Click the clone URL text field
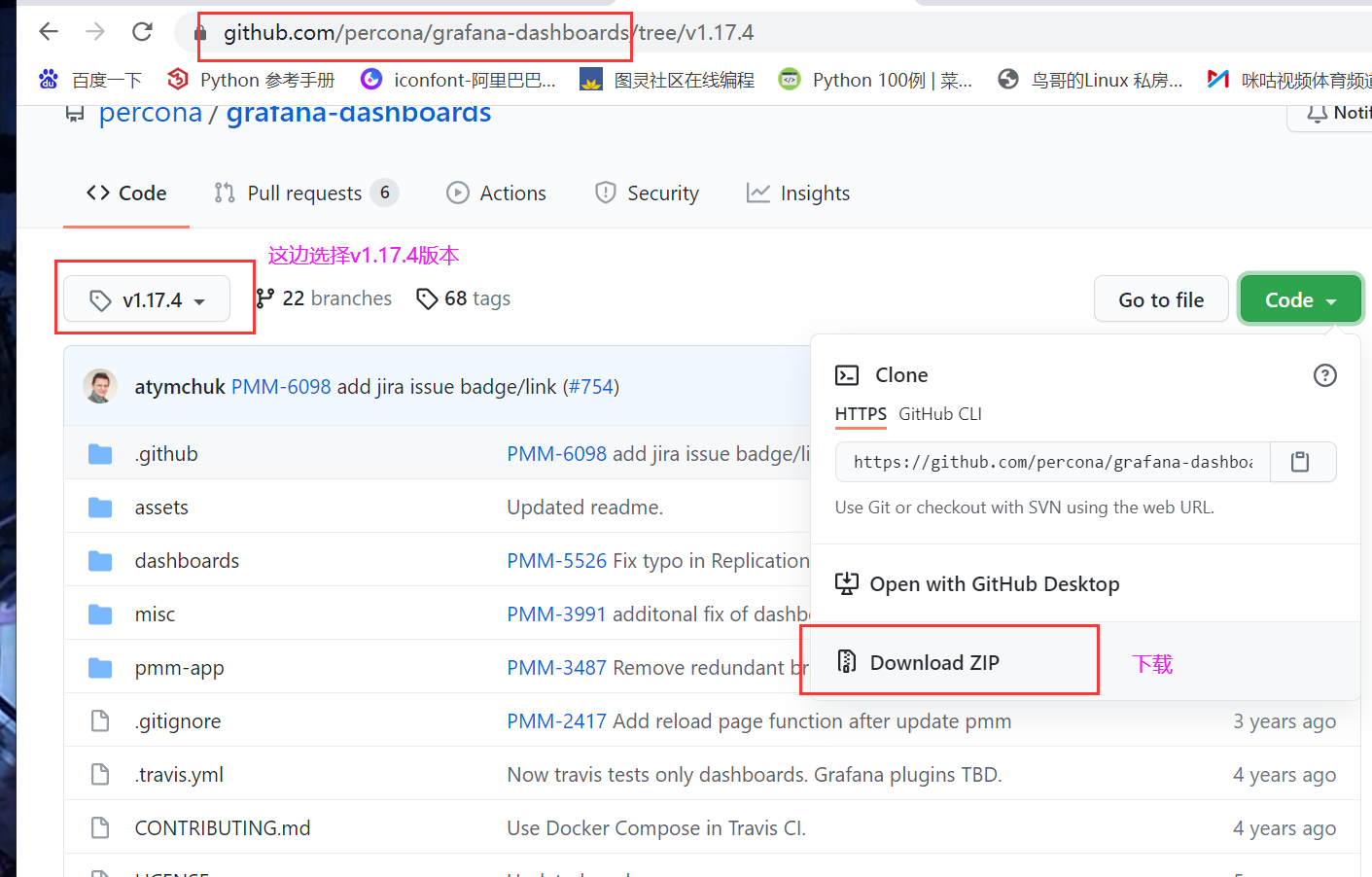The image size is (1372, 877). click(1053, 462)
